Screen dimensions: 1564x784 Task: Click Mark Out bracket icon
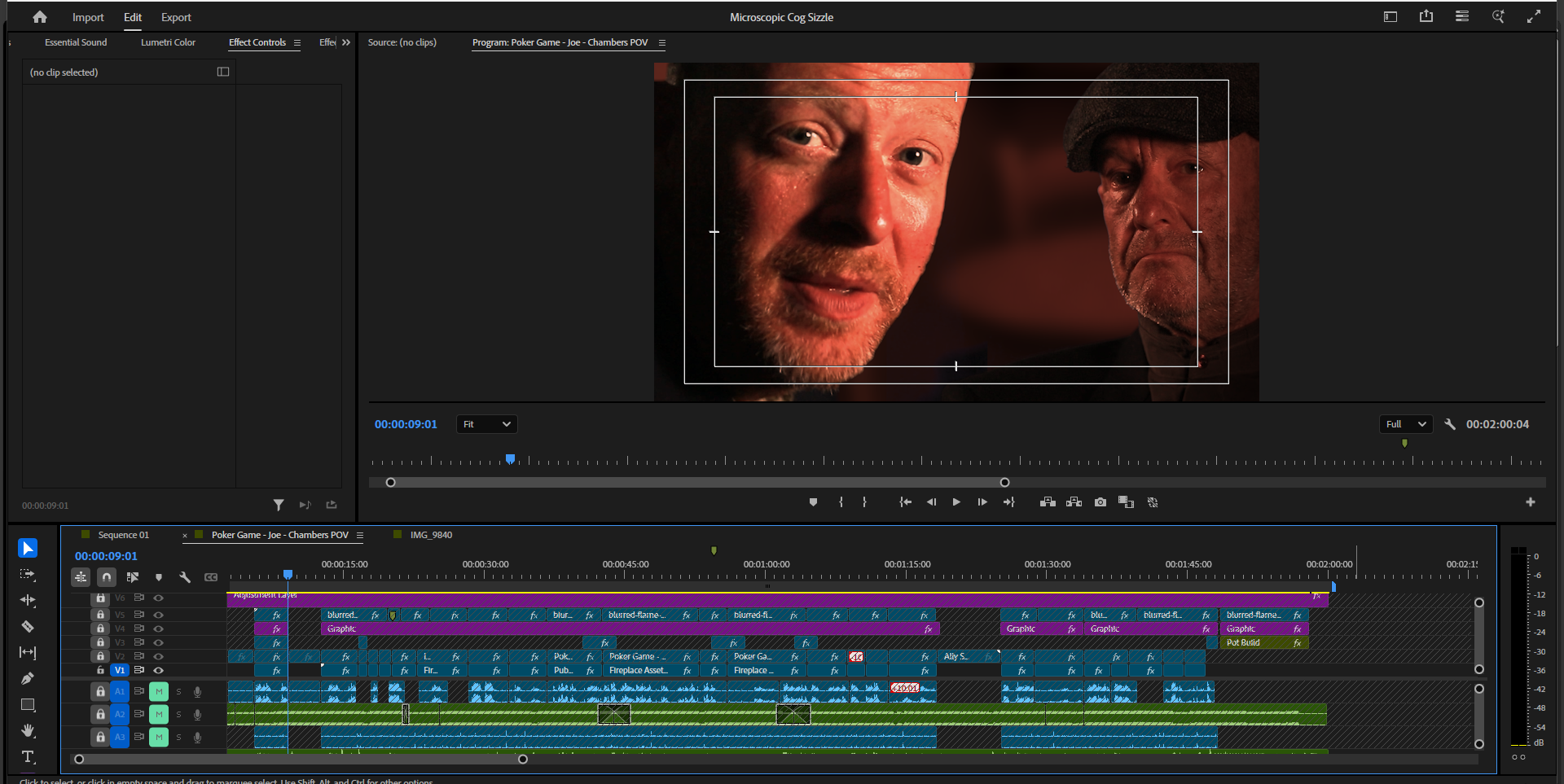[865, 502]
